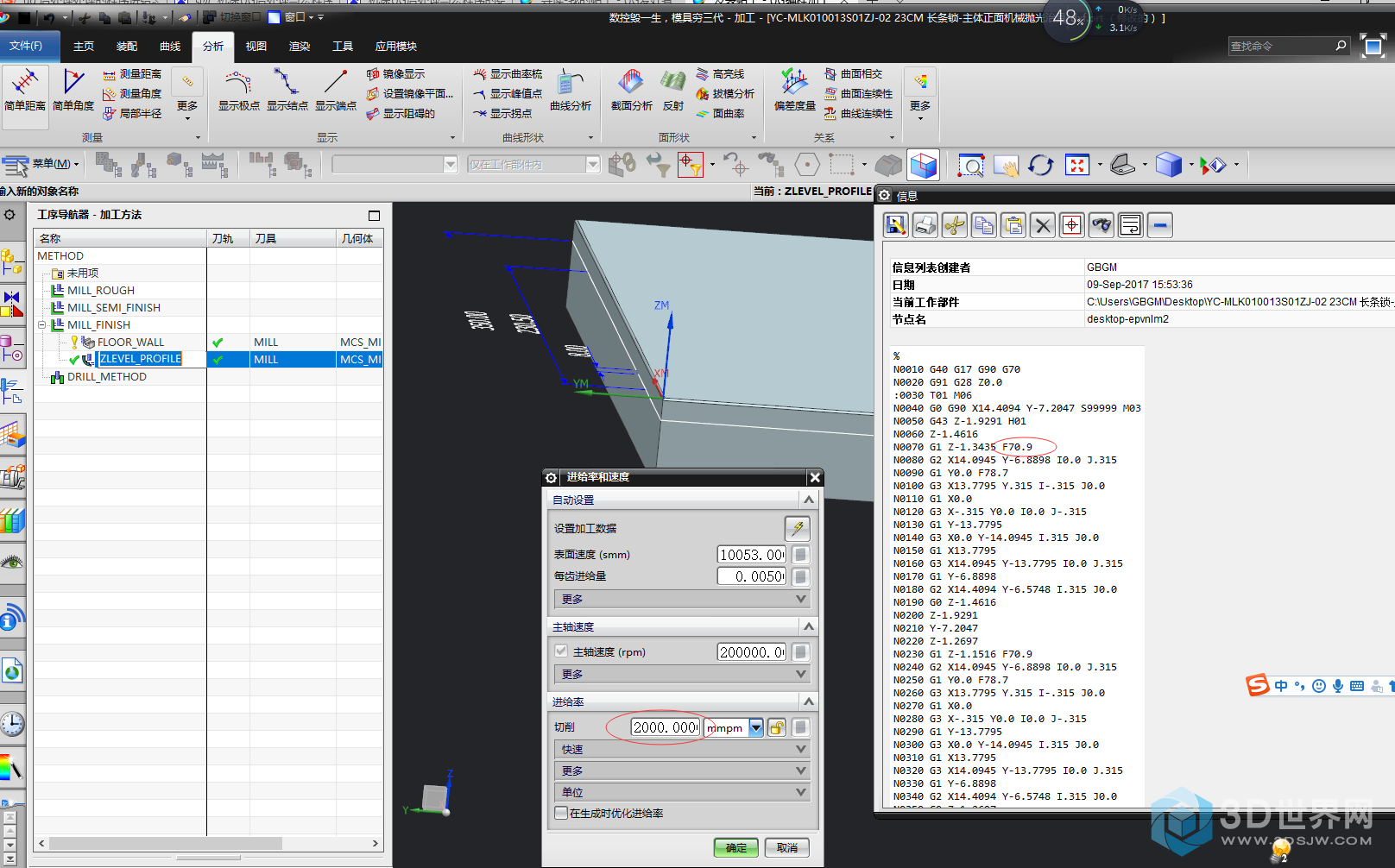
Task: Click the 取消 cancel button
Action: point(786,847)
